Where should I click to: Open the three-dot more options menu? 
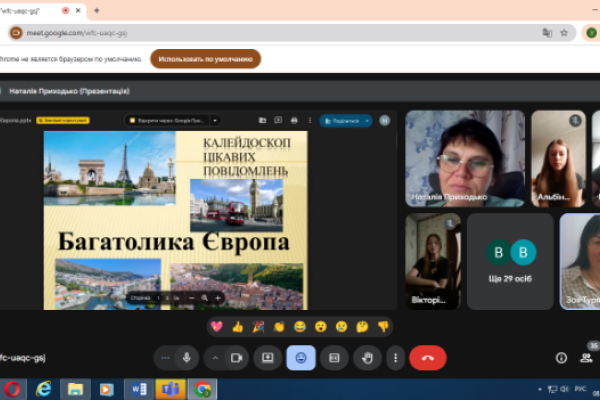tap(396, 357)
